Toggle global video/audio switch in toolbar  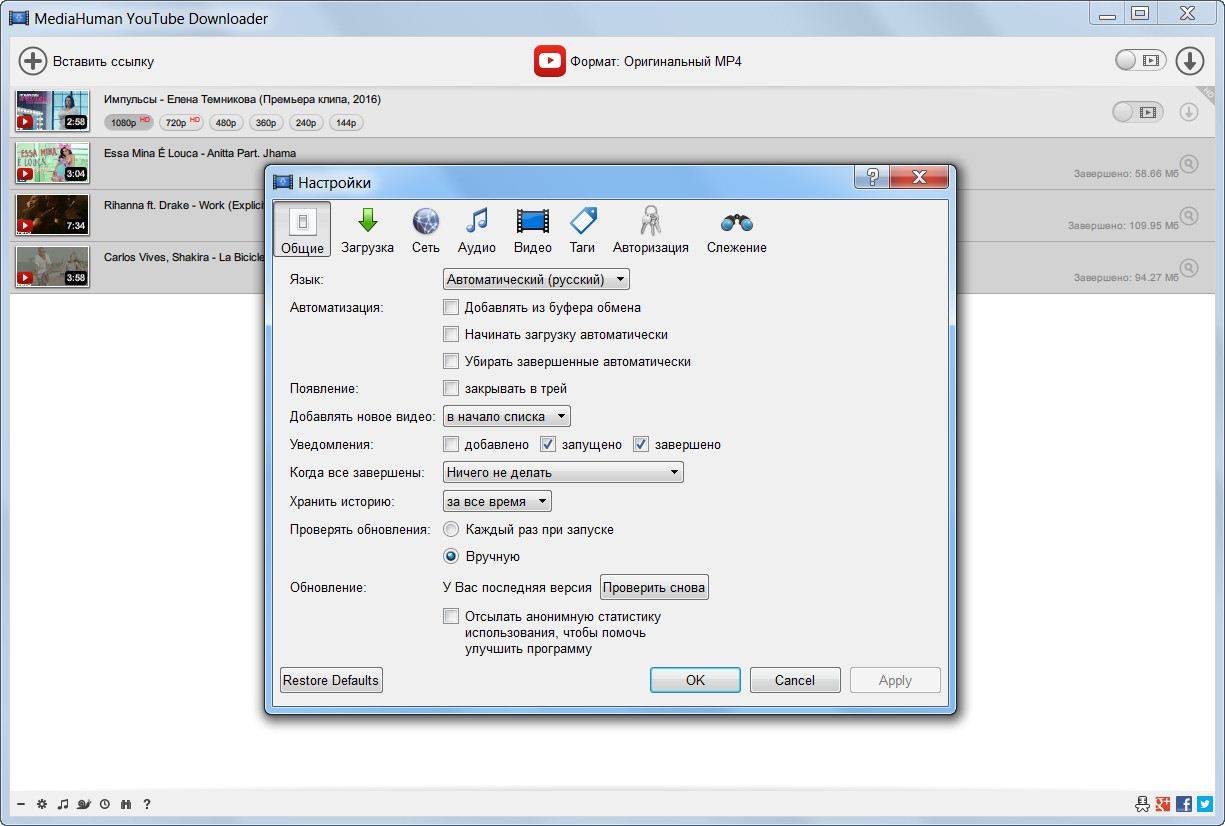click(x=1141, y=61)
